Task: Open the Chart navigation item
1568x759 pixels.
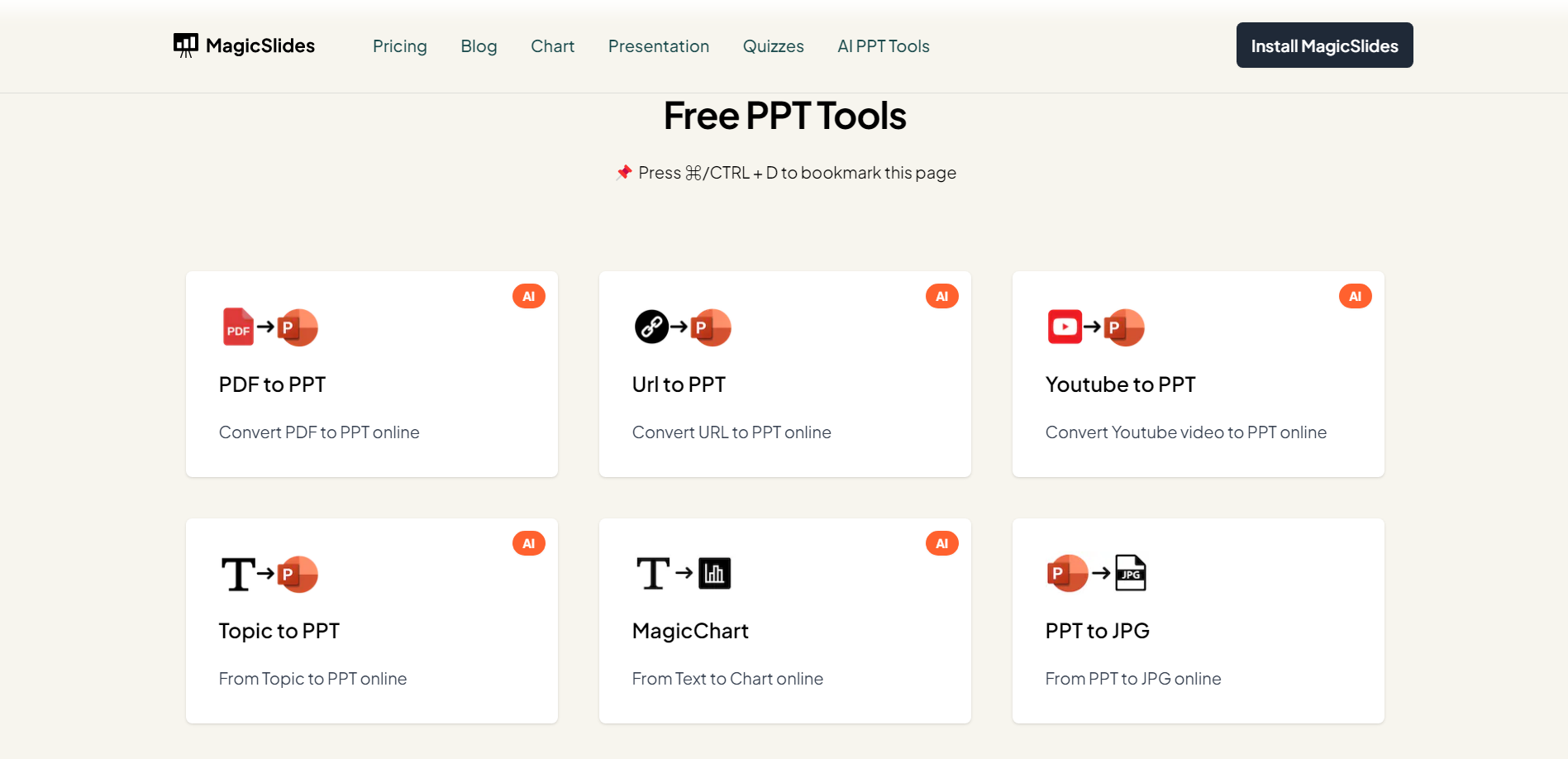Action: (x=552, y=46)
